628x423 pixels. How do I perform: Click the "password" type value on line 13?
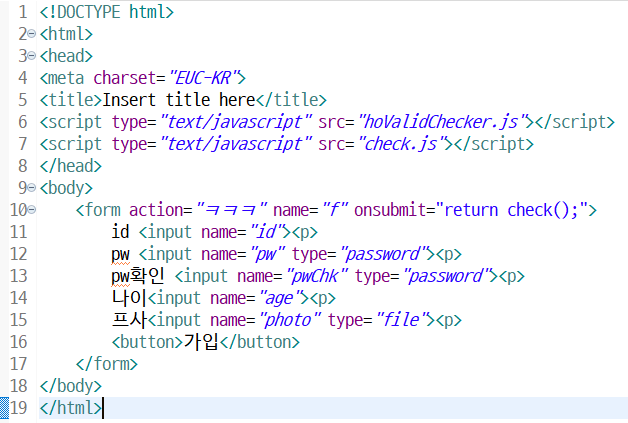click(x=447, y=276)
